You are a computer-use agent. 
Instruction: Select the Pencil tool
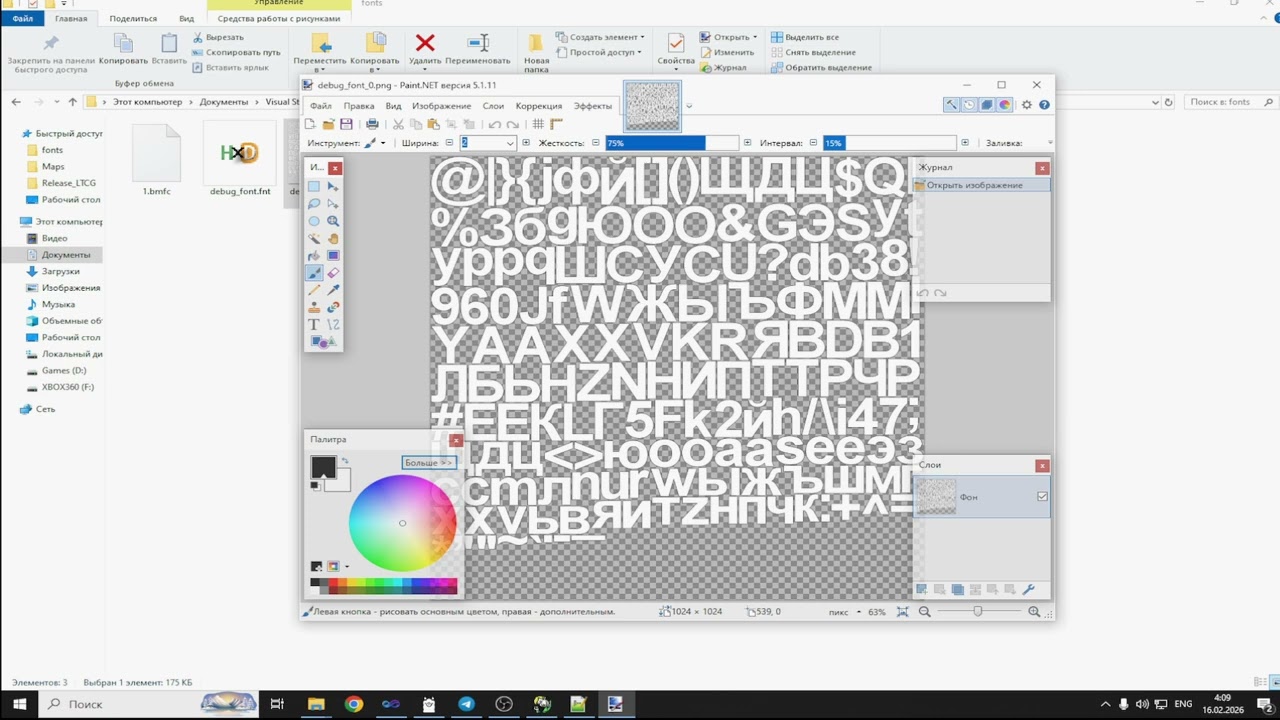314,290
